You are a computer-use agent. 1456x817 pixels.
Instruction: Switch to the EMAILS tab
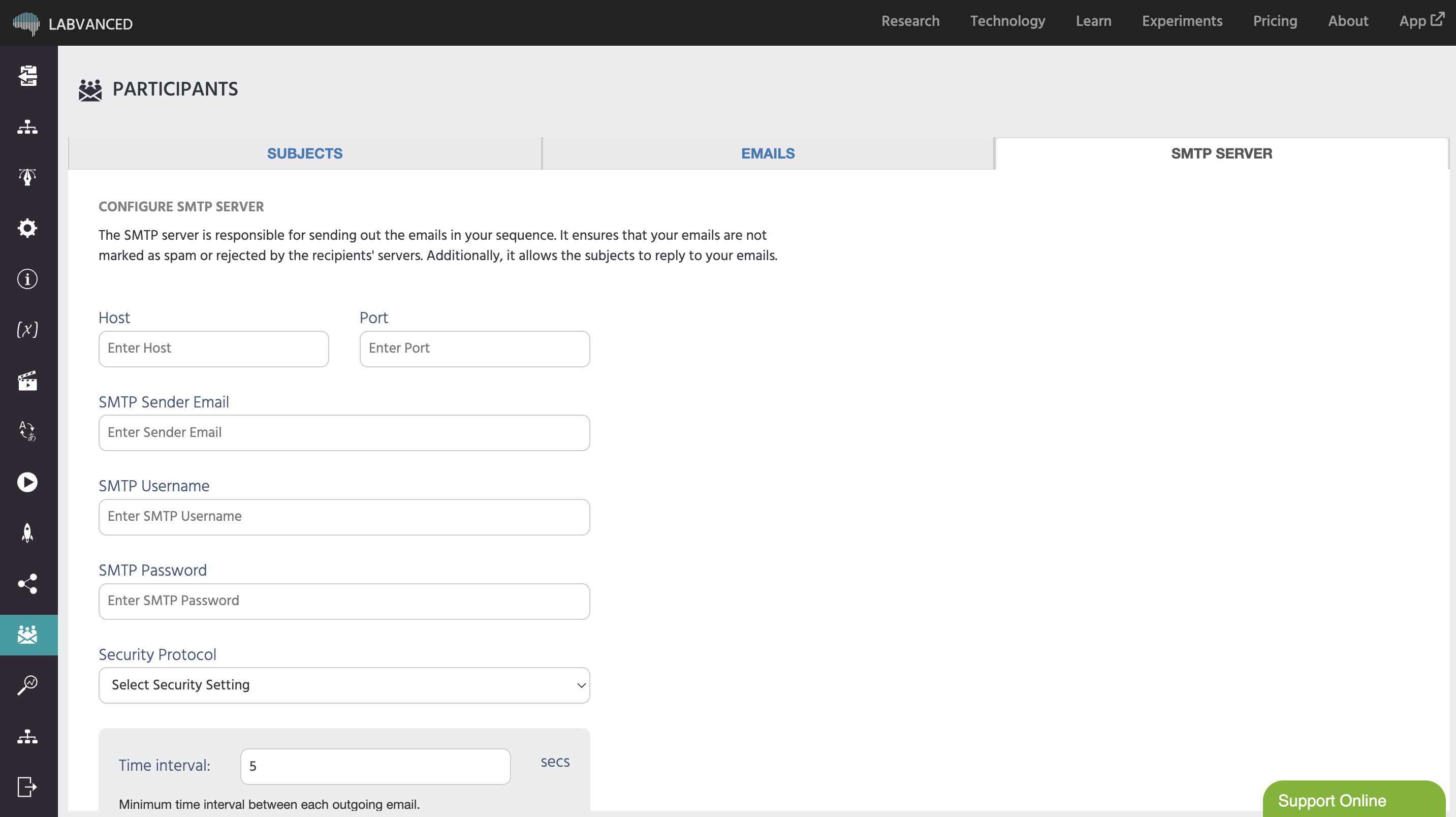point(768,153)
